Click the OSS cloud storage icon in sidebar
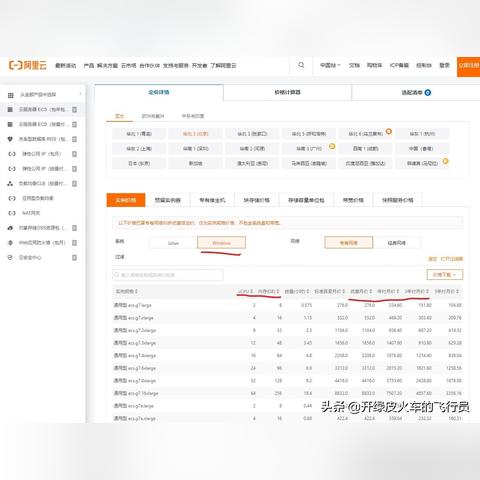This screenshot has height=480, width=480. tap(10, 228)
